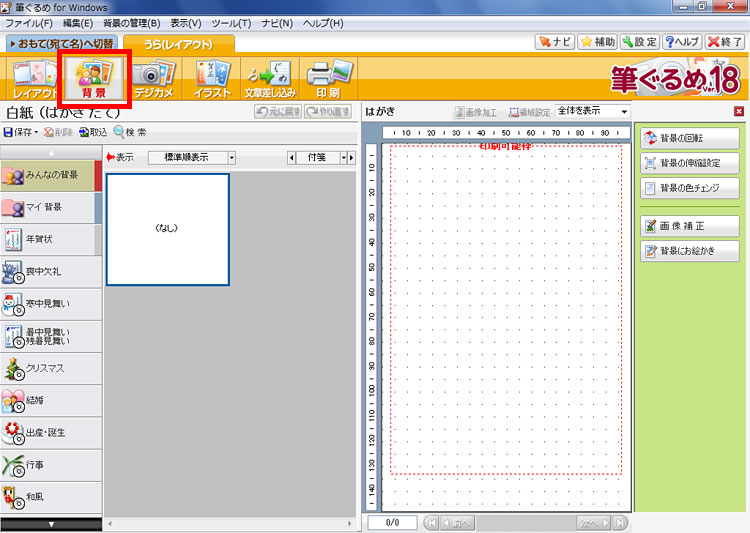Image resolution: width=750 pixels, height=533 pixels.
Task: Click 背景にお絵かき button
Action: tap(690, 251)
